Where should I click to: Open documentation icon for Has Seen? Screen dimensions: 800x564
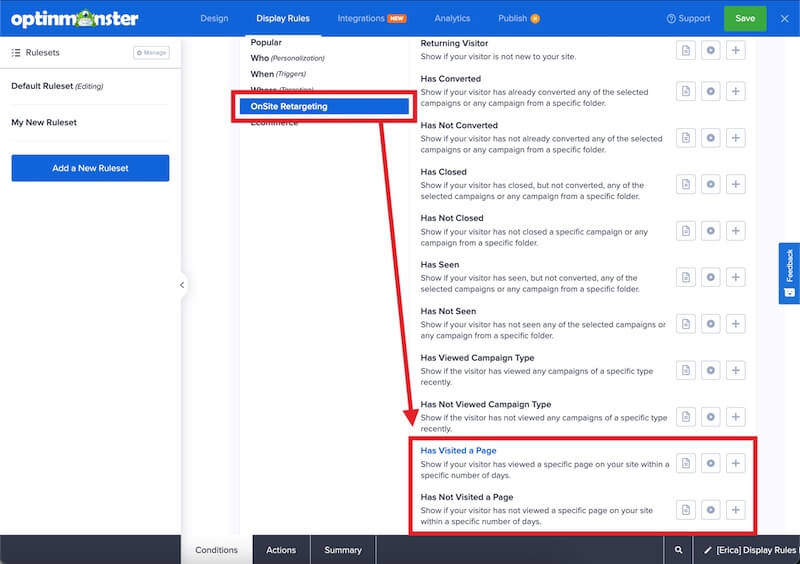coord(686,277)
